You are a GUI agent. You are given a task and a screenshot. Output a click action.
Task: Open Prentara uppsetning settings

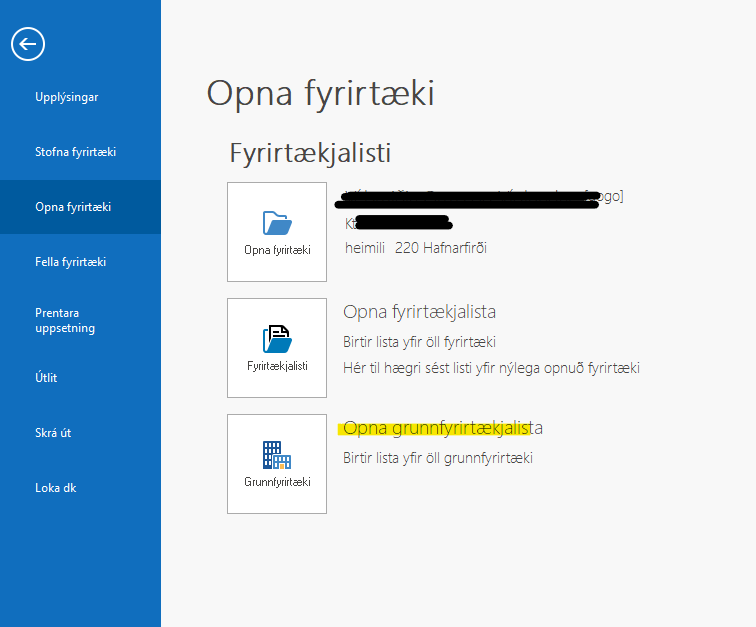68,320
